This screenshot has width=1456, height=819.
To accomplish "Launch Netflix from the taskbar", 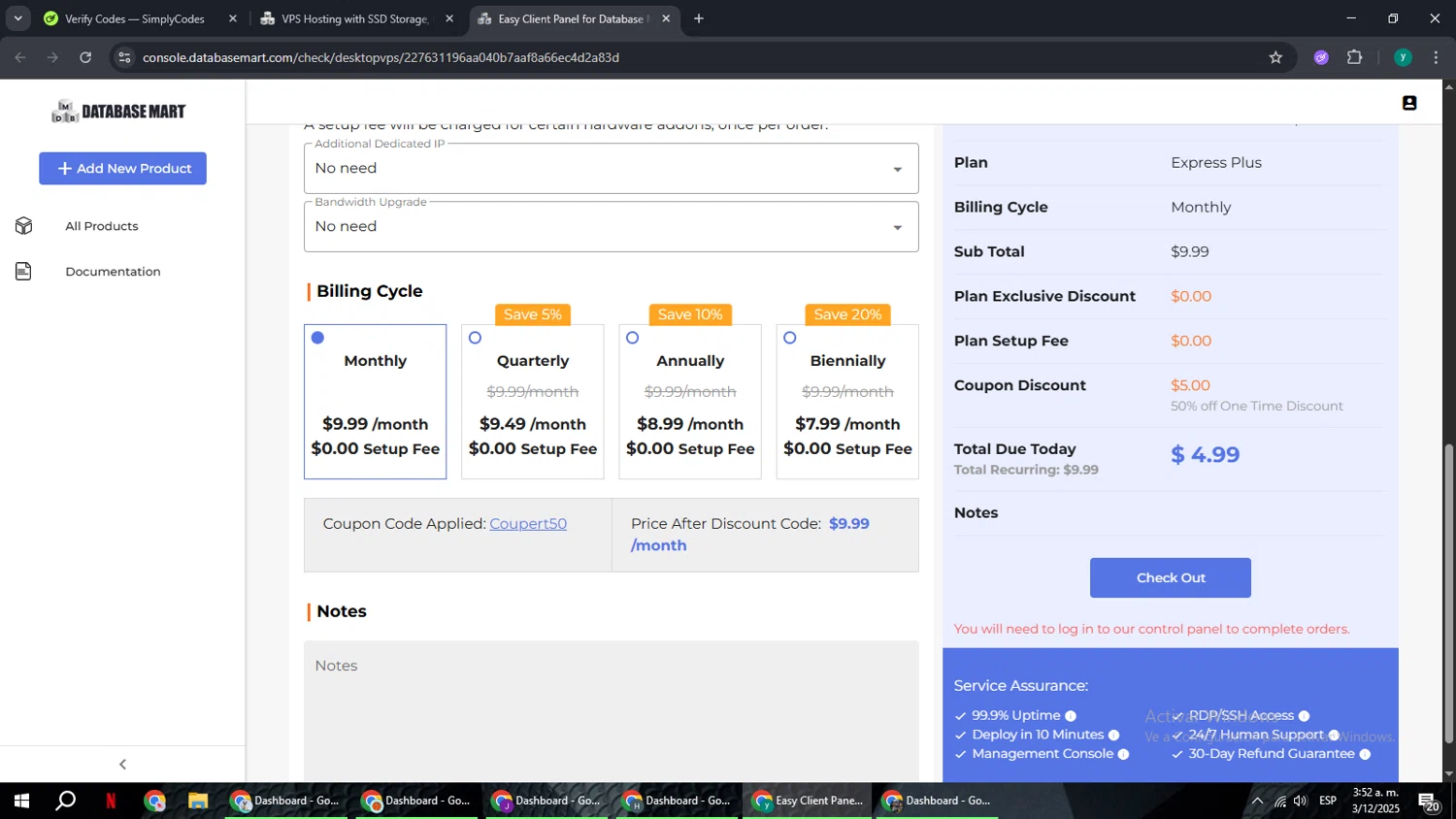I will (x=111, y=802).
